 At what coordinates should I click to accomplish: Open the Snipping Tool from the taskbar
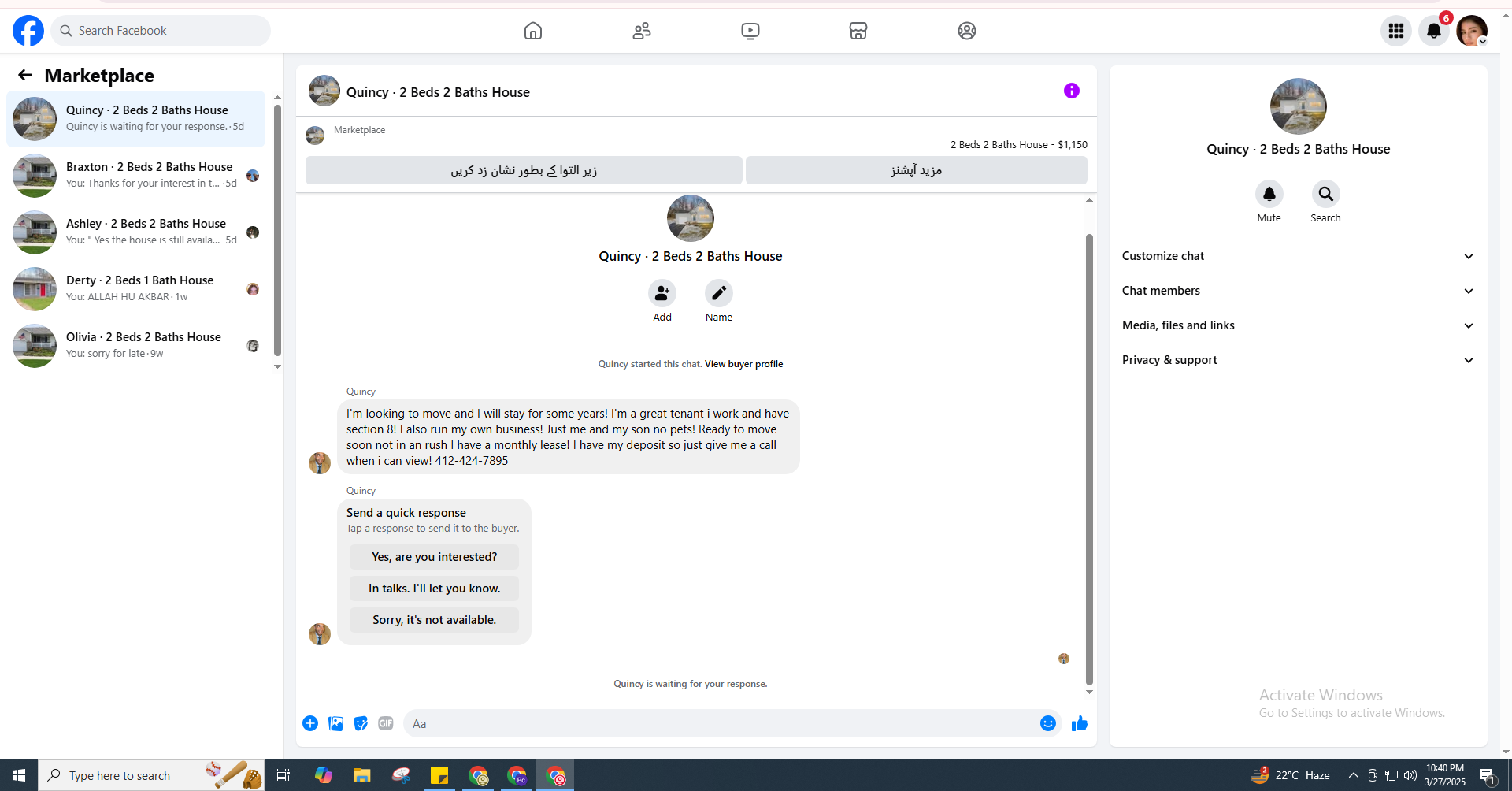tap(401, 775)
